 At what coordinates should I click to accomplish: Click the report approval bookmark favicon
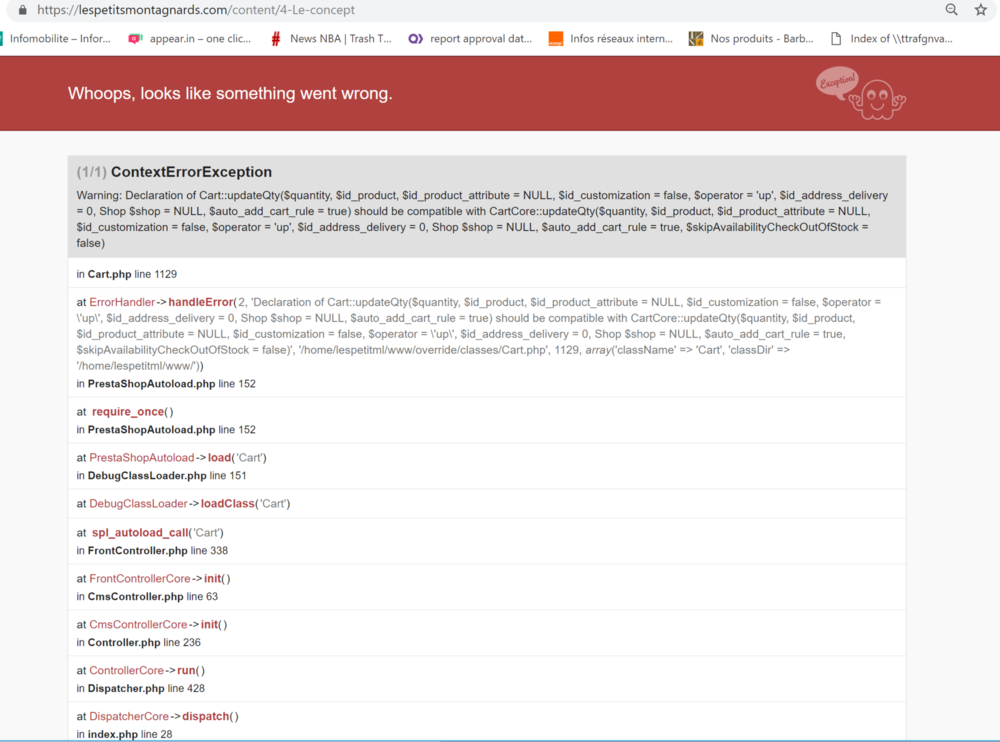tap(415, 39)
